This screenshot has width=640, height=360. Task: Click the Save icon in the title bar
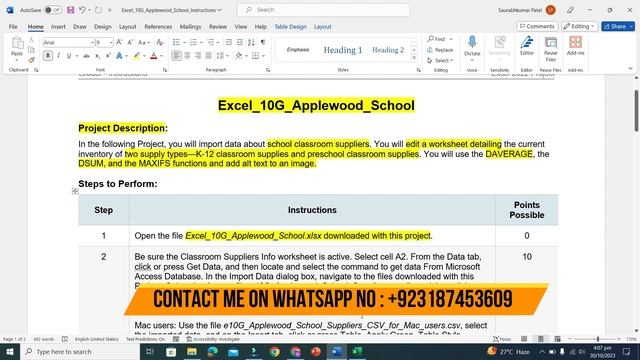pos(71,10)
